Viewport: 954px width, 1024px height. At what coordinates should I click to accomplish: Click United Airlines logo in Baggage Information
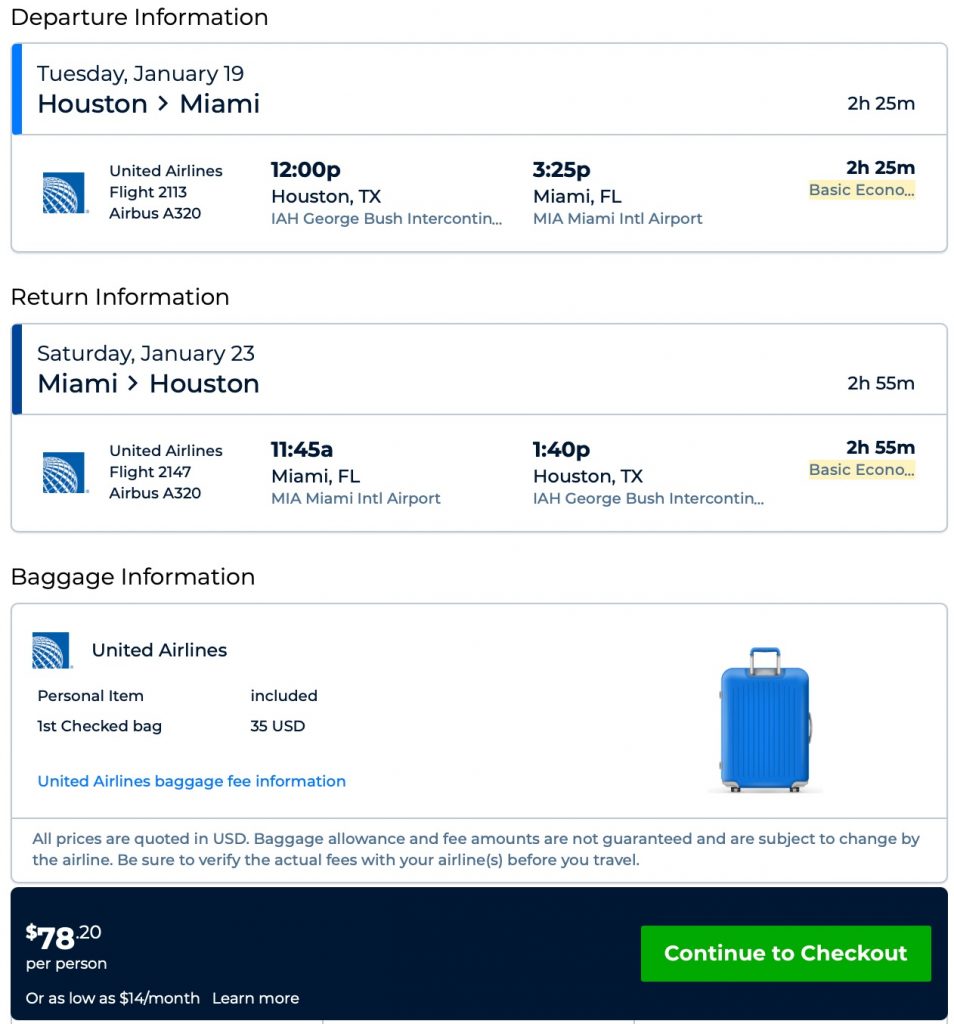click(x=52, y=650)
